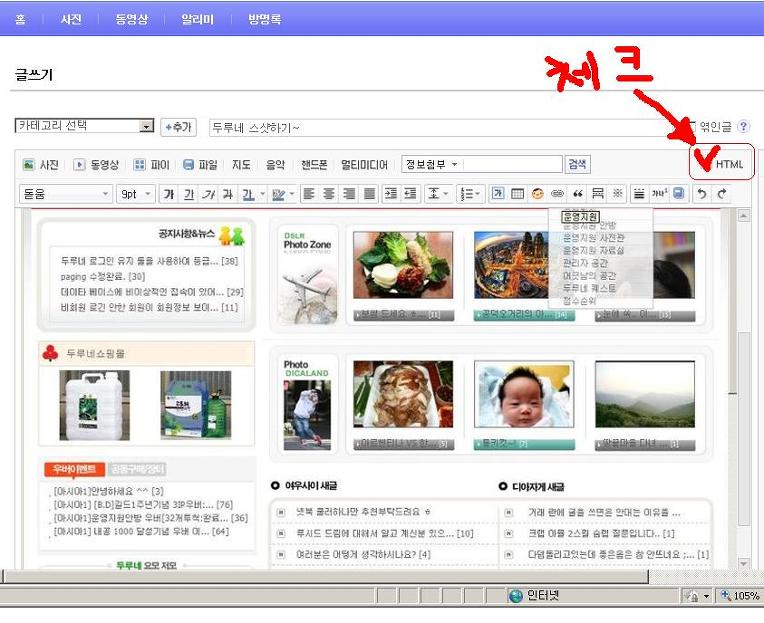Open the 카테고리 선택 dropdown
Image resolution: width=764 pixels, height=623 pixels.
[x=84, y=126]
